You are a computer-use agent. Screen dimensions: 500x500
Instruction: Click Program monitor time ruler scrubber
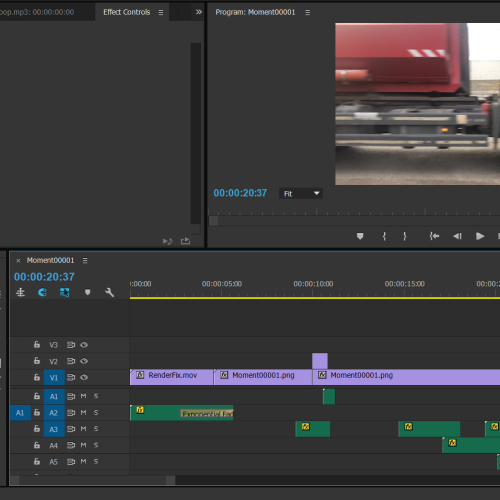click(x=213, y=221)
